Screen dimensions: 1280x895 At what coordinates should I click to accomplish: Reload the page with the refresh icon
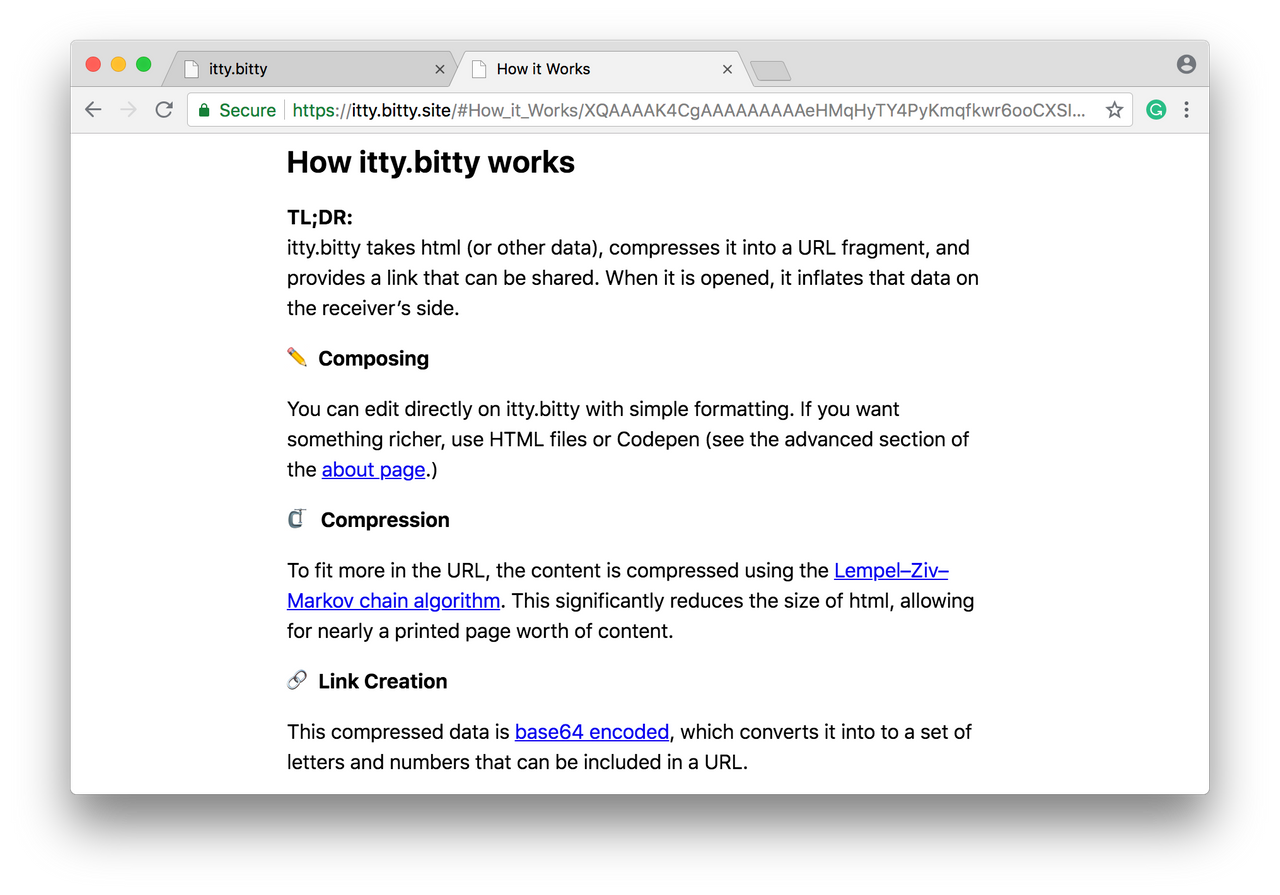click(164, 110)
